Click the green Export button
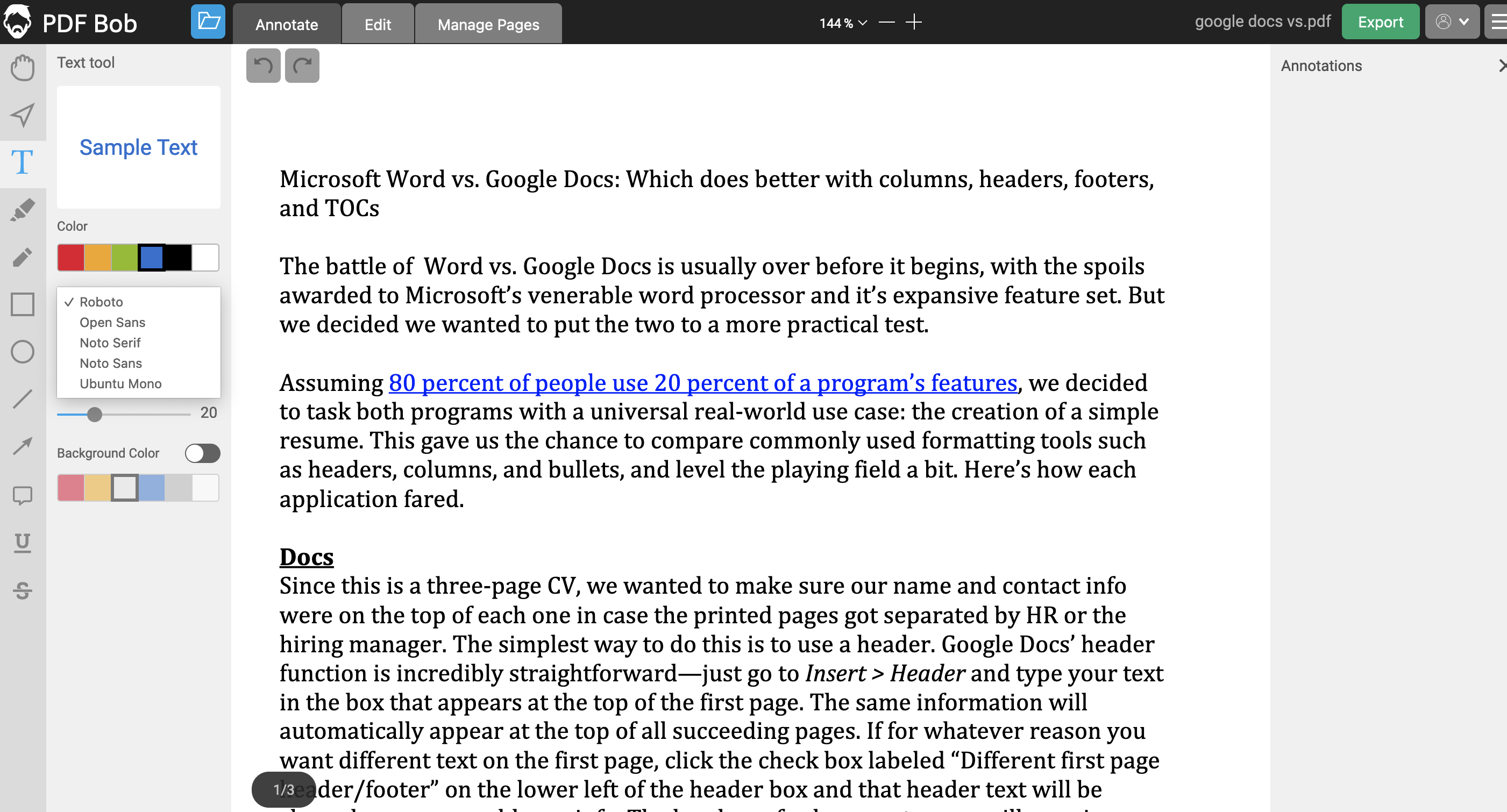Image resolution: width=1507 pixels, height=812 pixels. point(1380,22)
